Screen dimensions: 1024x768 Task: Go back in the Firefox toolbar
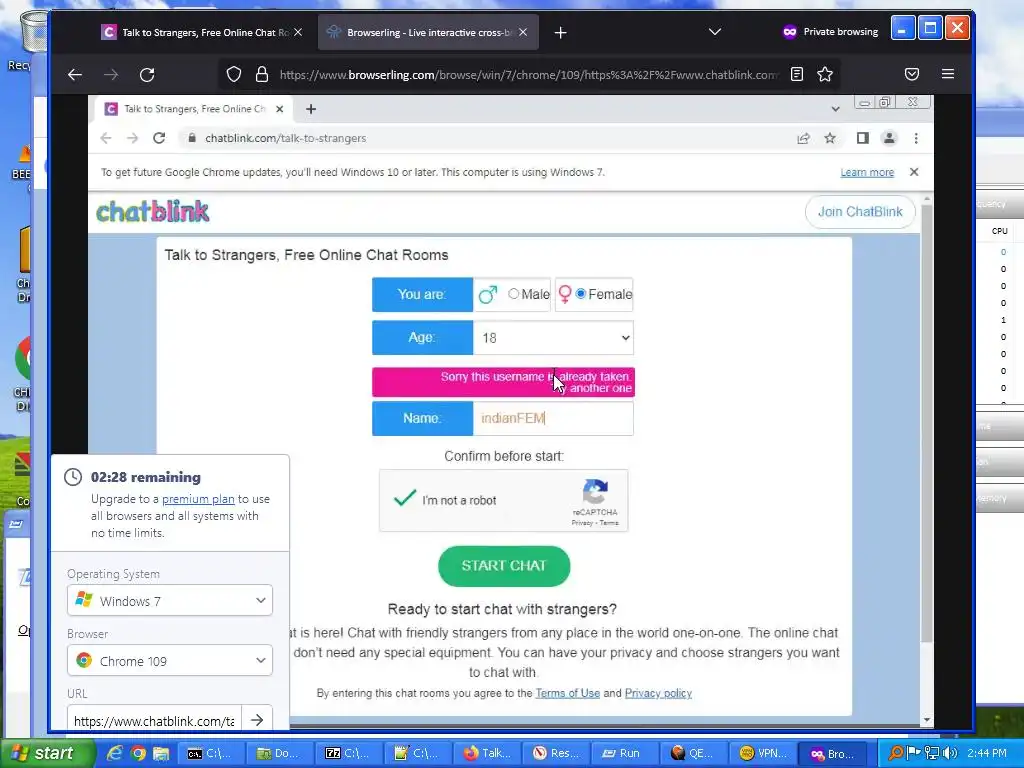click(x=75, y=74)
